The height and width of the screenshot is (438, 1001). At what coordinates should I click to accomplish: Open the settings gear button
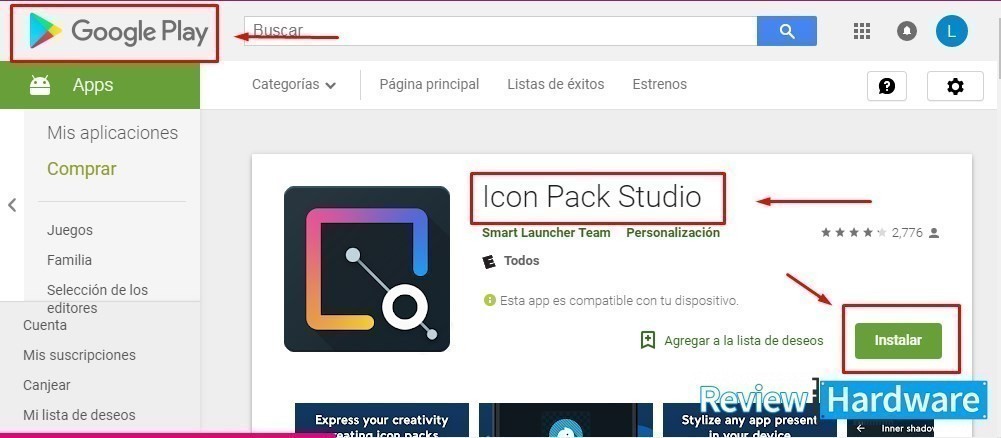click(955, 86)
